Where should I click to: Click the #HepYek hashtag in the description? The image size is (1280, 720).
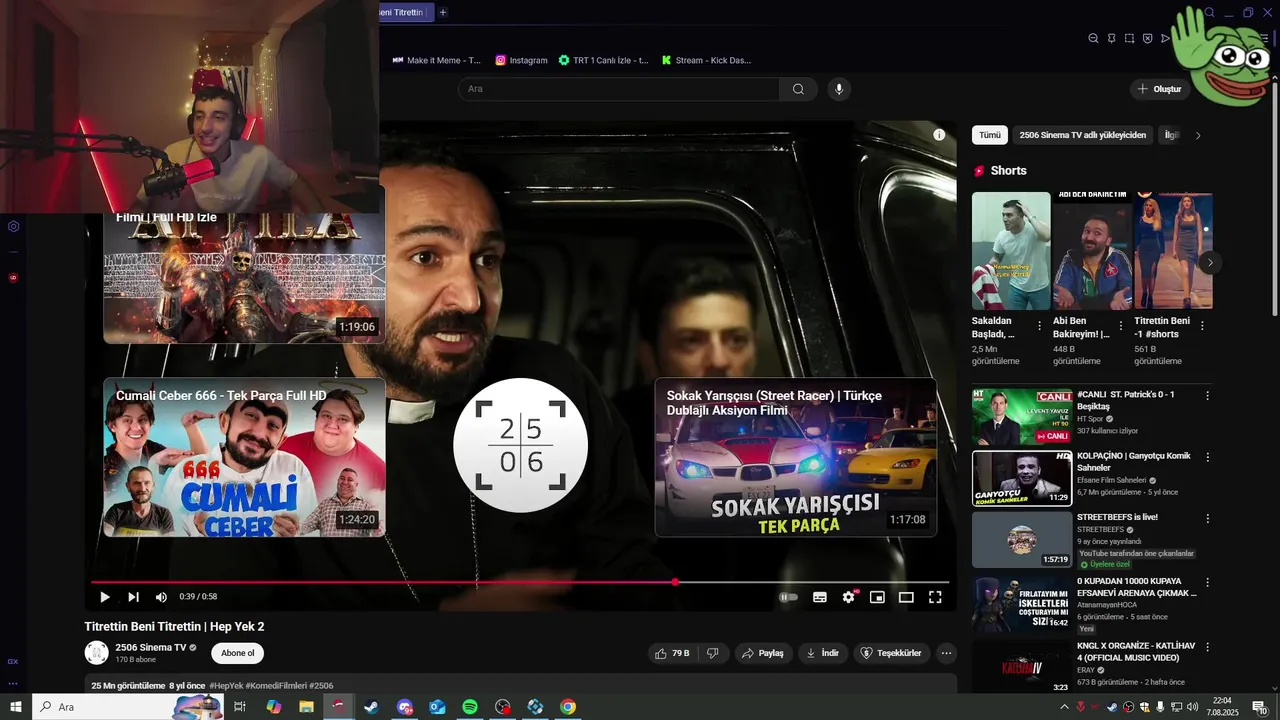(x=226, y=686)
